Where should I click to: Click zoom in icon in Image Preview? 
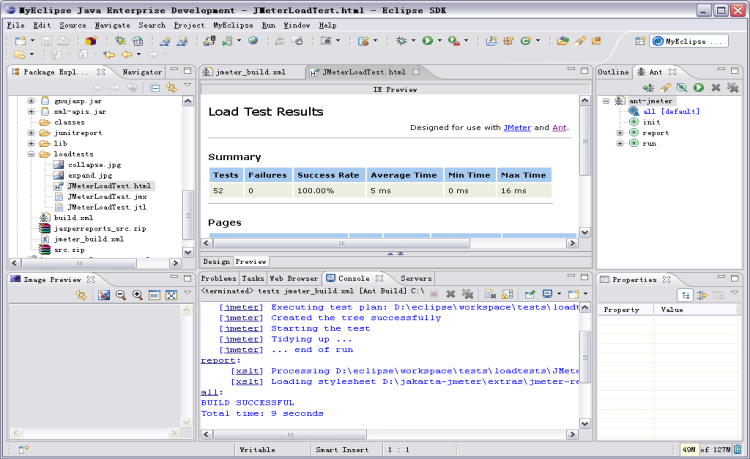[137, 296]
